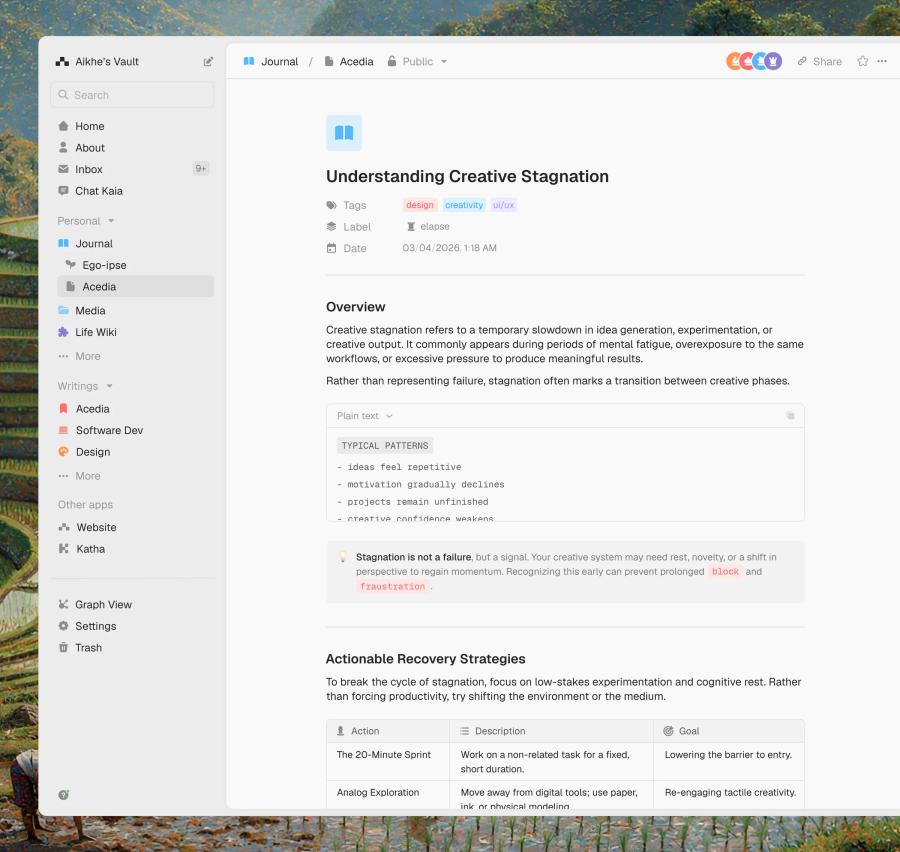Open the Public visibility dropdown
The image size is (900, 852).
[417, 61]
